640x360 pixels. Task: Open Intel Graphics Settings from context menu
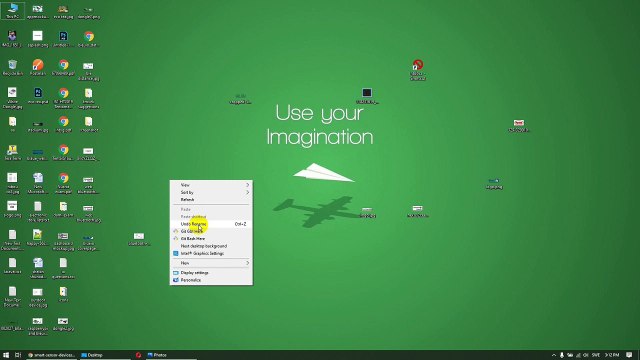pyautogui.click(x=211, y=253)
